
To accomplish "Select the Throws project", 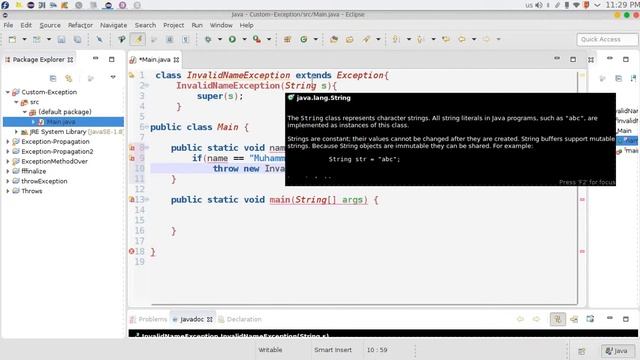I will coord(31,191).
